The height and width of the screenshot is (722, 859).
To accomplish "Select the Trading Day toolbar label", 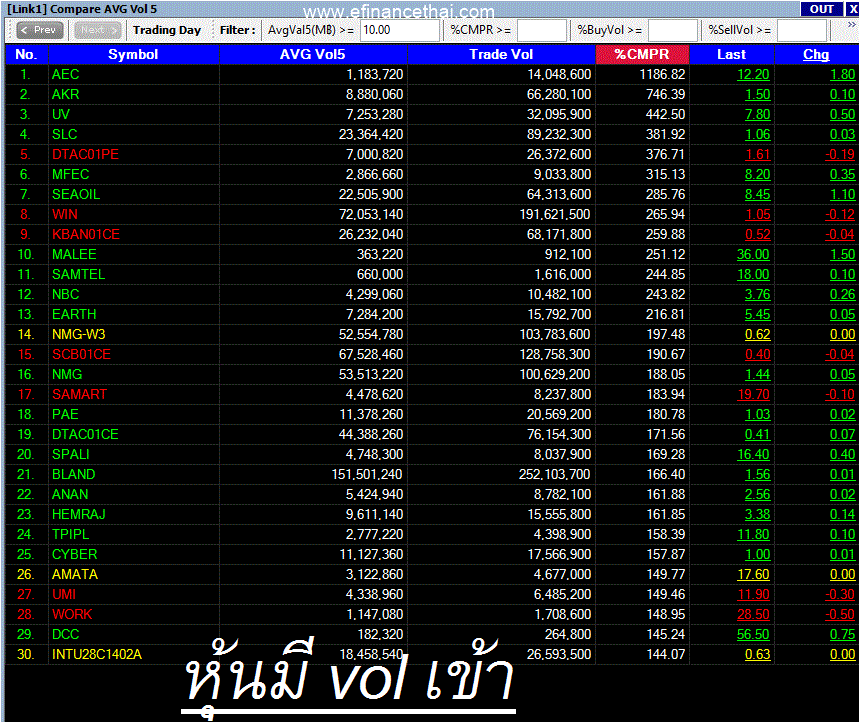I will 167,30.
